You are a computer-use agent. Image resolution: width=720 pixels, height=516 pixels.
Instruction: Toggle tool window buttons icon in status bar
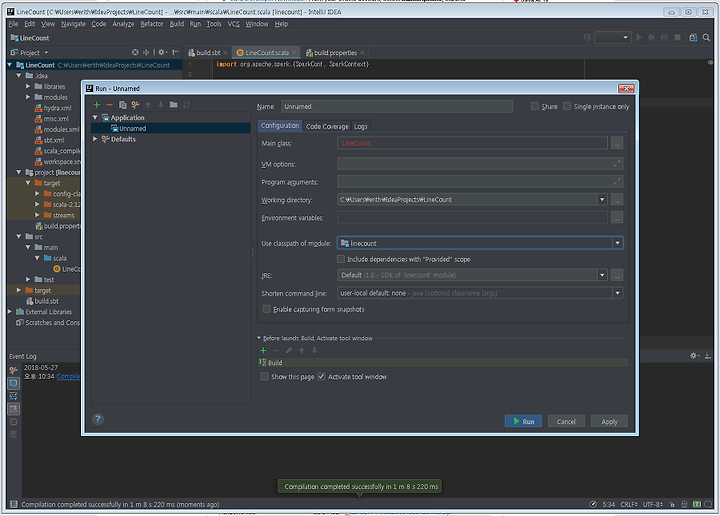pos(14,504)
